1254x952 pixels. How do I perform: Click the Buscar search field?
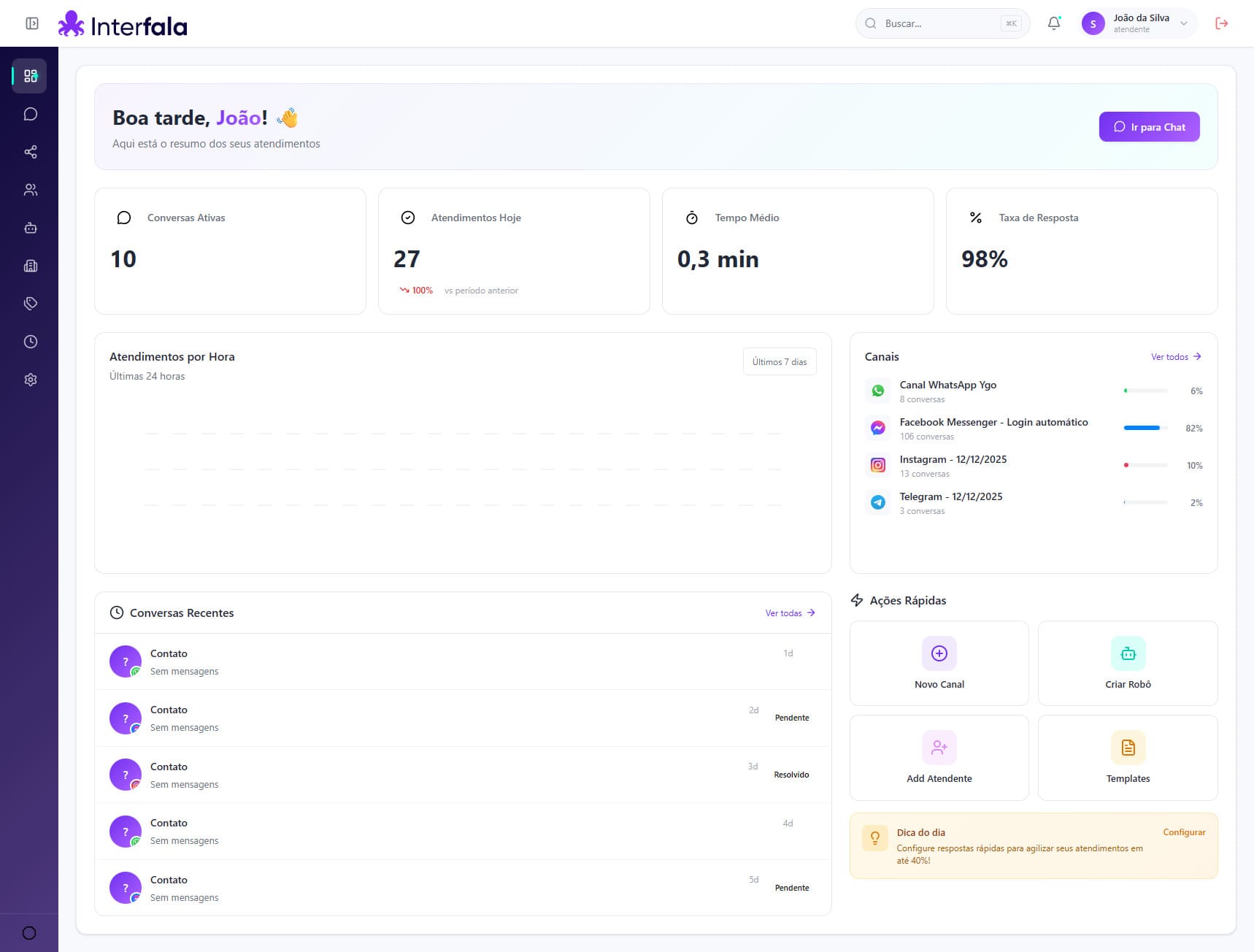[942, 23]
